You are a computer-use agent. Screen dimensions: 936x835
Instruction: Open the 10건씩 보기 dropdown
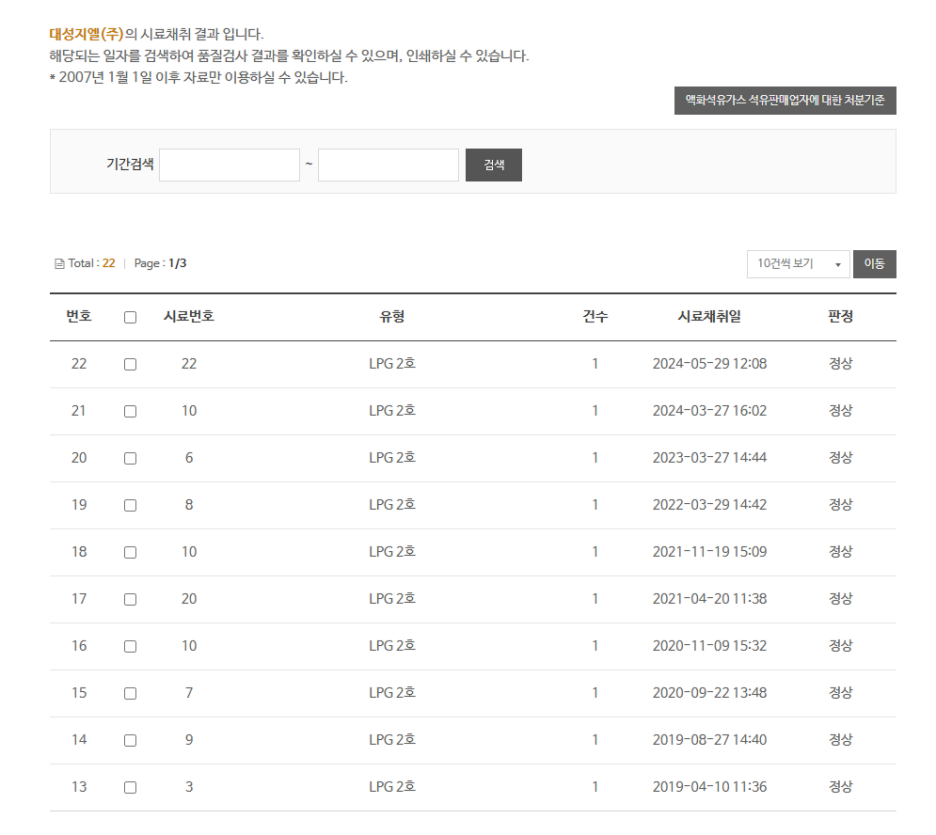tap(799, 264)
